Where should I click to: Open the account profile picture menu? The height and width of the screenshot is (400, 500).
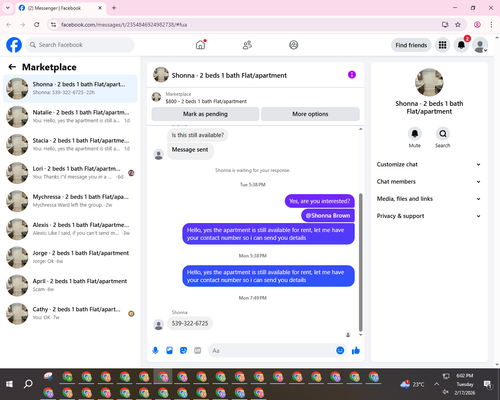[480, 45]
